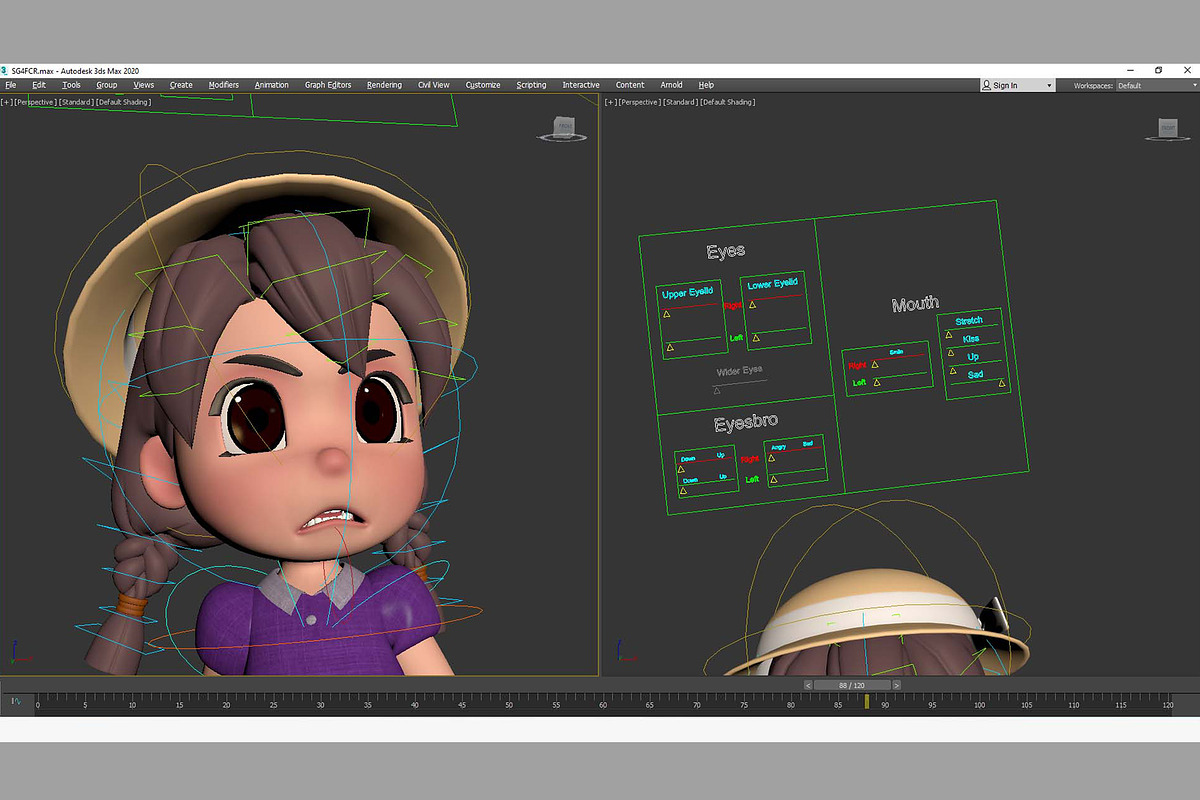Open the Interactive menu

click(x=581, y=85)
